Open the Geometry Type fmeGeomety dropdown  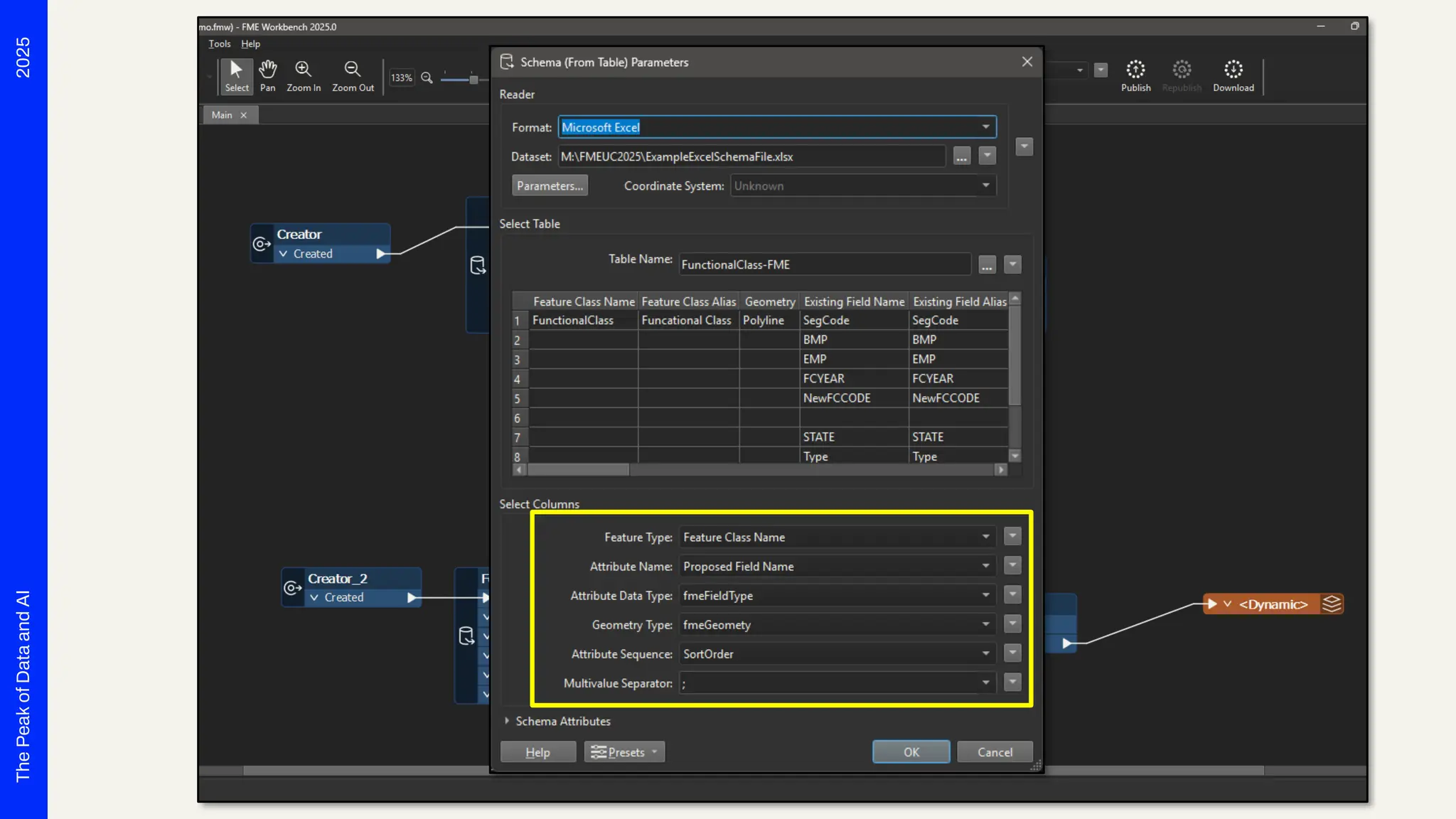985,625
